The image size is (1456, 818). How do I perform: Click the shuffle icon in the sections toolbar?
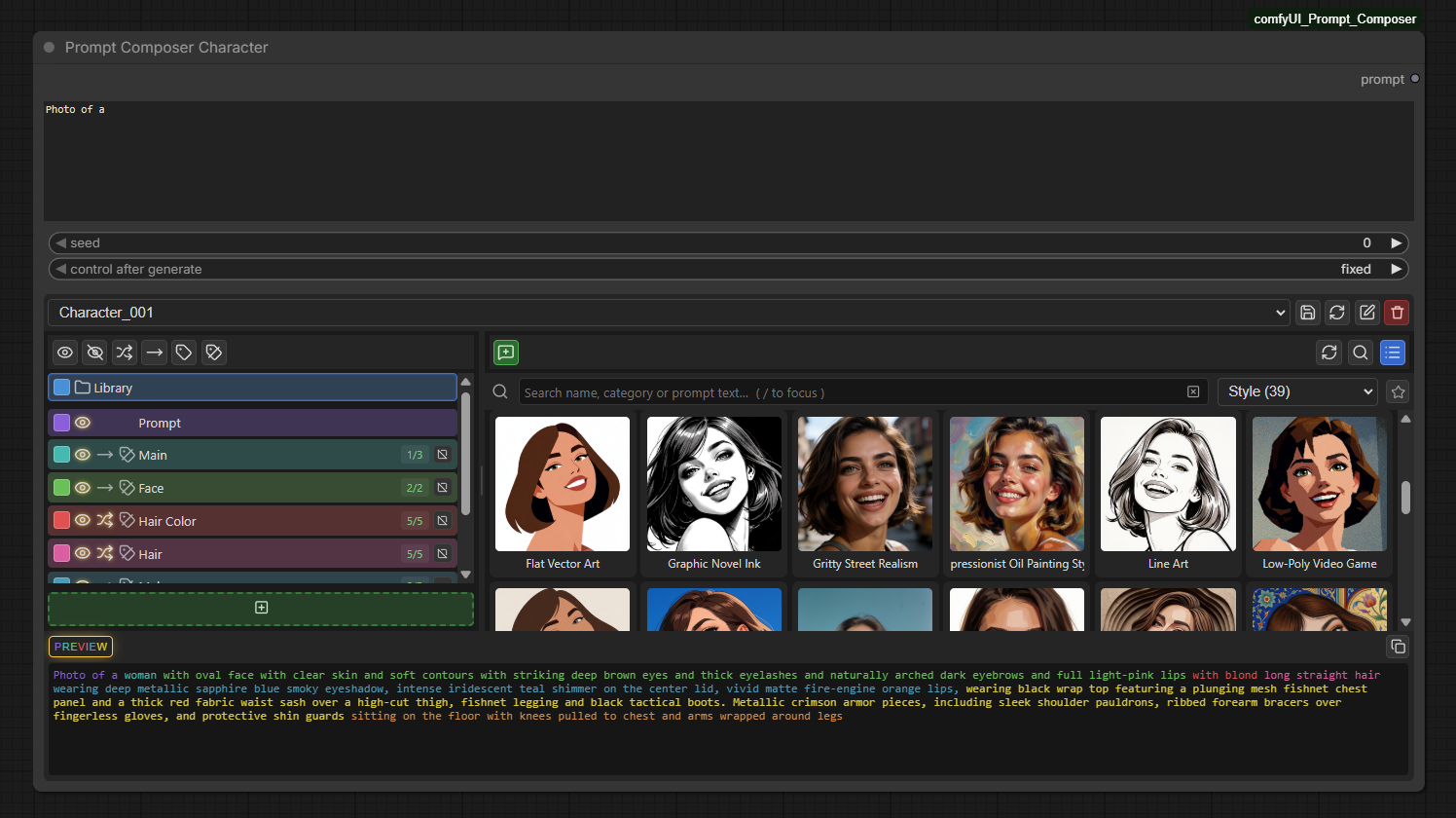pos(125,353)
